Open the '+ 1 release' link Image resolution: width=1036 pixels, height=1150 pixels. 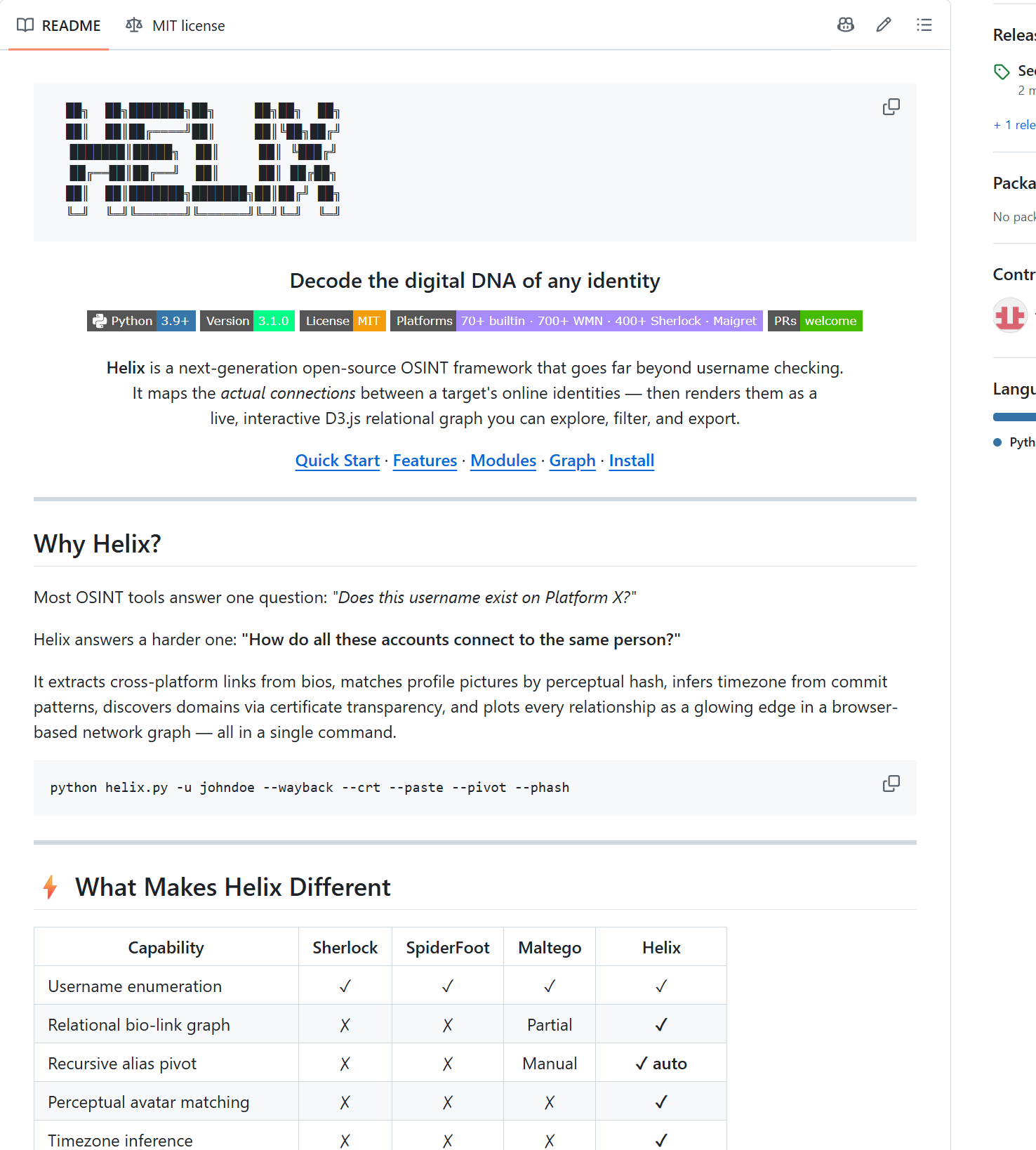pyautogui.click(x=1014, y=125)
